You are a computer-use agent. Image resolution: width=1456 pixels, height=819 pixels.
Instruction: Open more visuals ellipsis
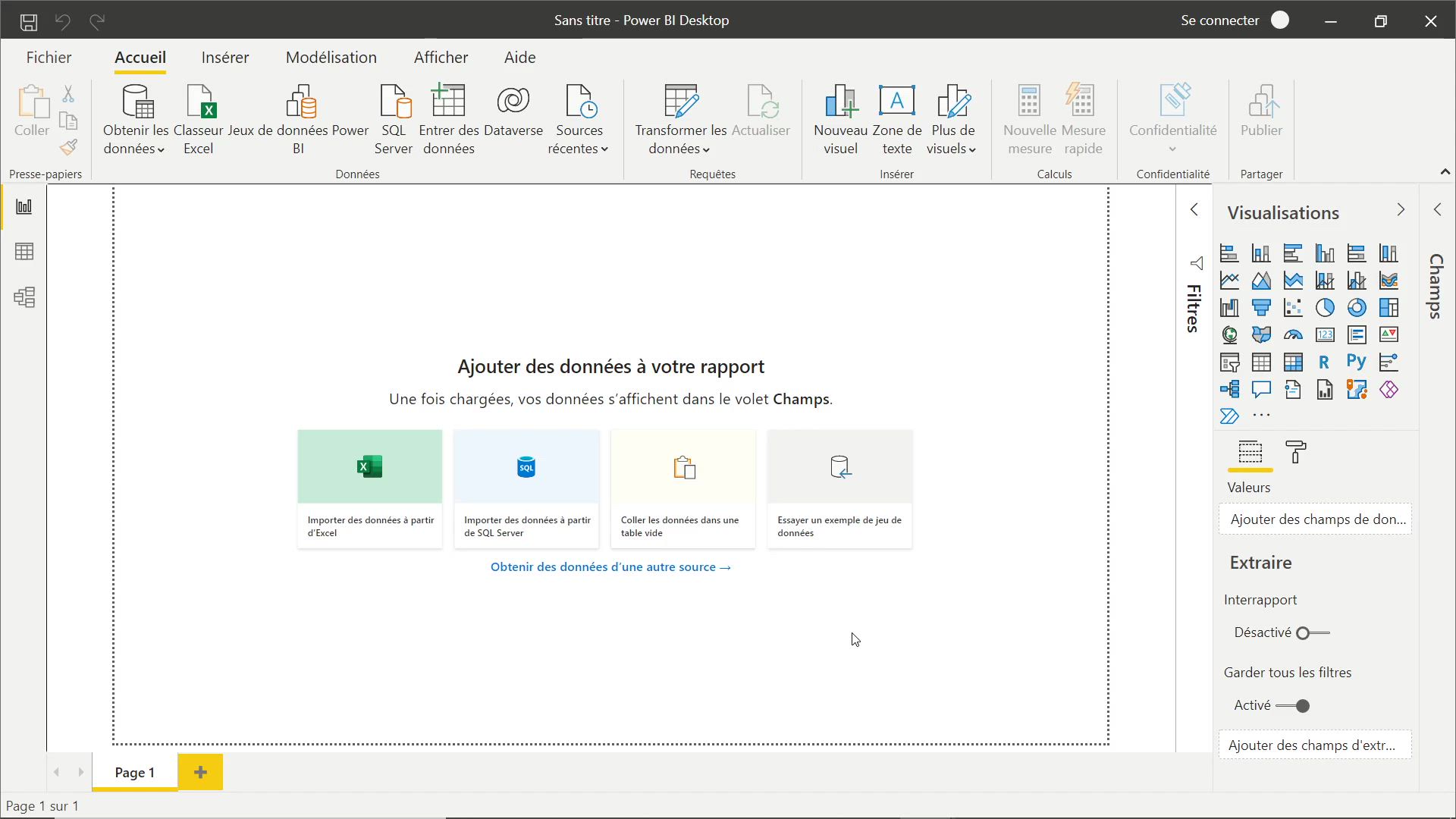point(1261,416)
